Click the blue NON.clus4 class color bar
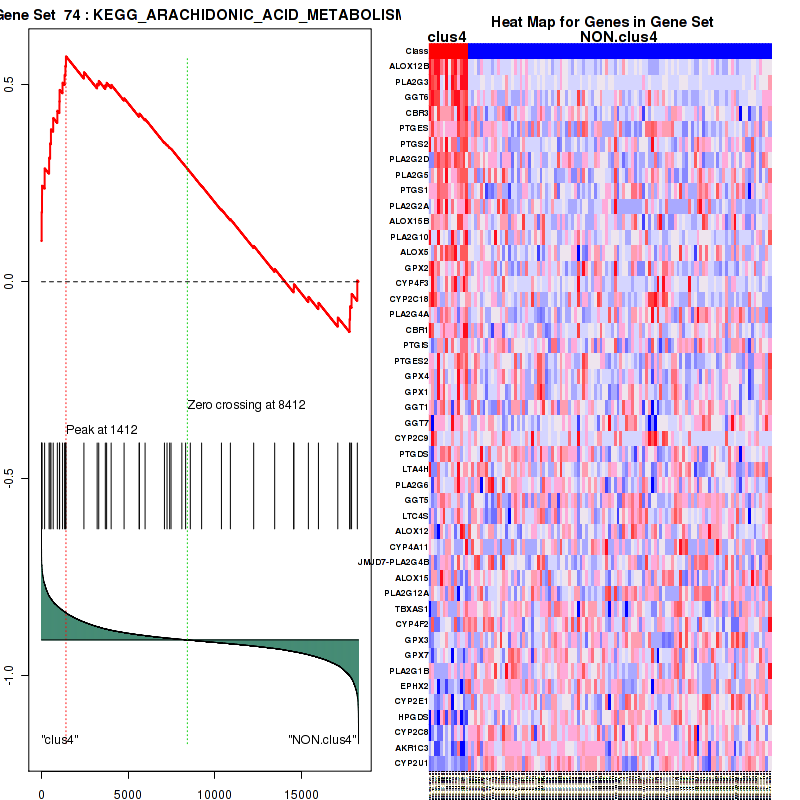 click(x=619, y=51)
